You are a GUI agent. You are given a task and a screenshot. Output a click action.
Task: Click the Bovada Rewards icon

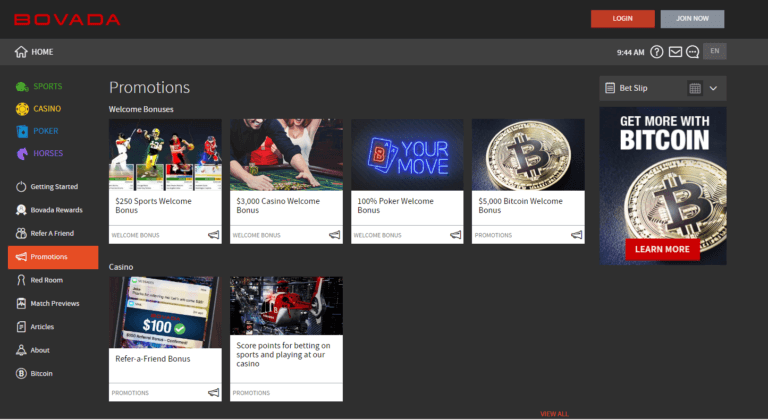coord(21,210)
